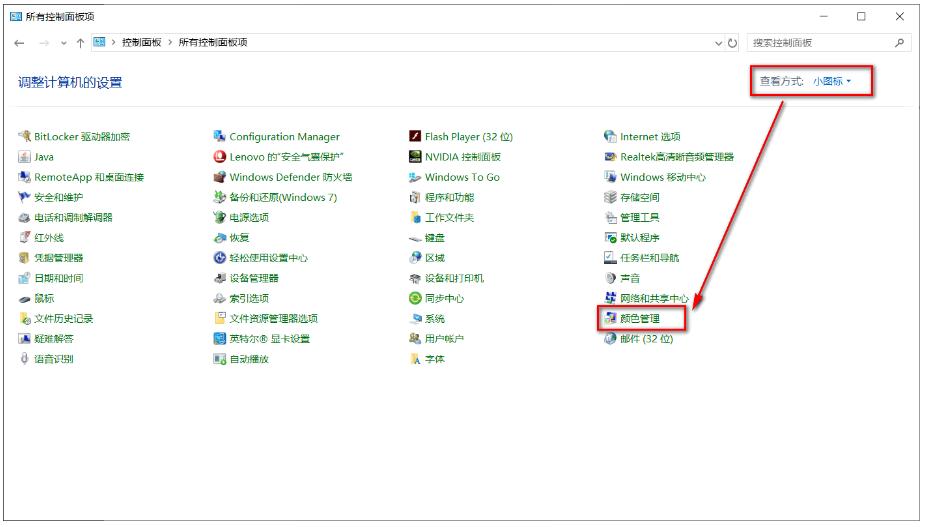Open the recent locations dropdown arrow
Screen dimensions: 925x527
pos(64,43)
